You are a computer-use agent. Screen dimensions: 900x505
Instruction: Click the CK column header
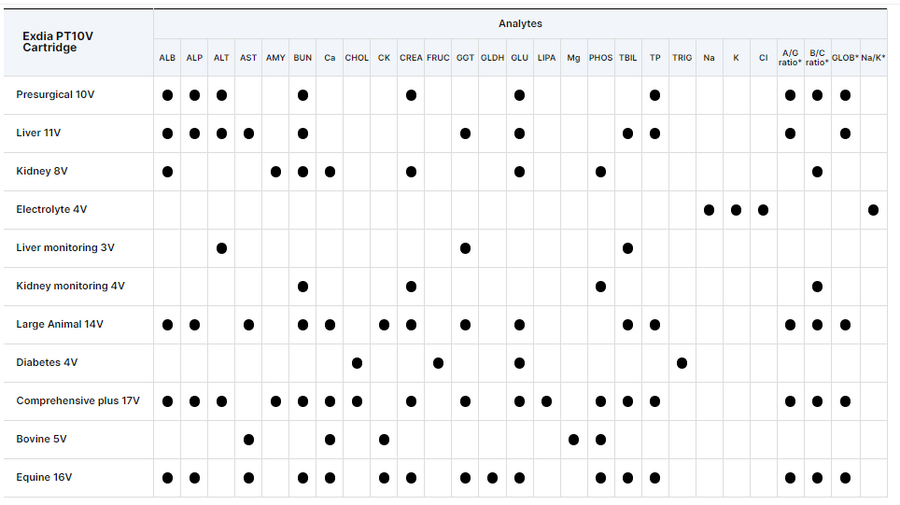(x=384, y=58)
